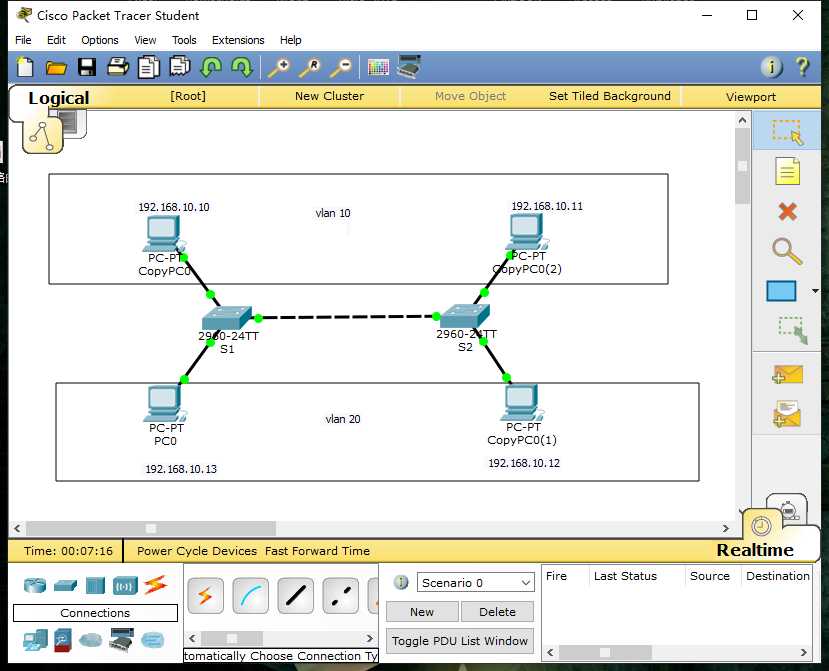Switch to the Logical workspace tab

tap(58, 98)
